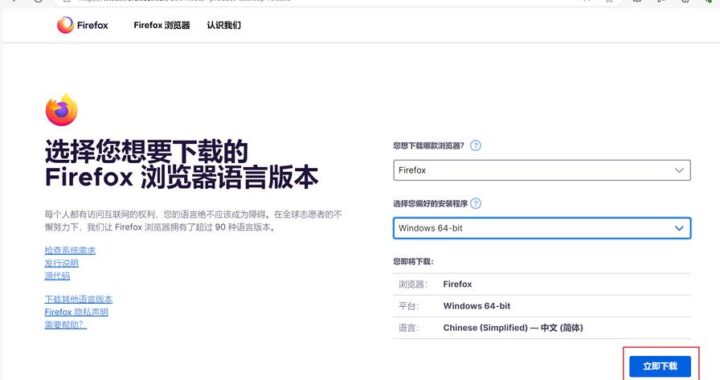Open the Firefox 浏览器 menu

click(x=162, y=25)
